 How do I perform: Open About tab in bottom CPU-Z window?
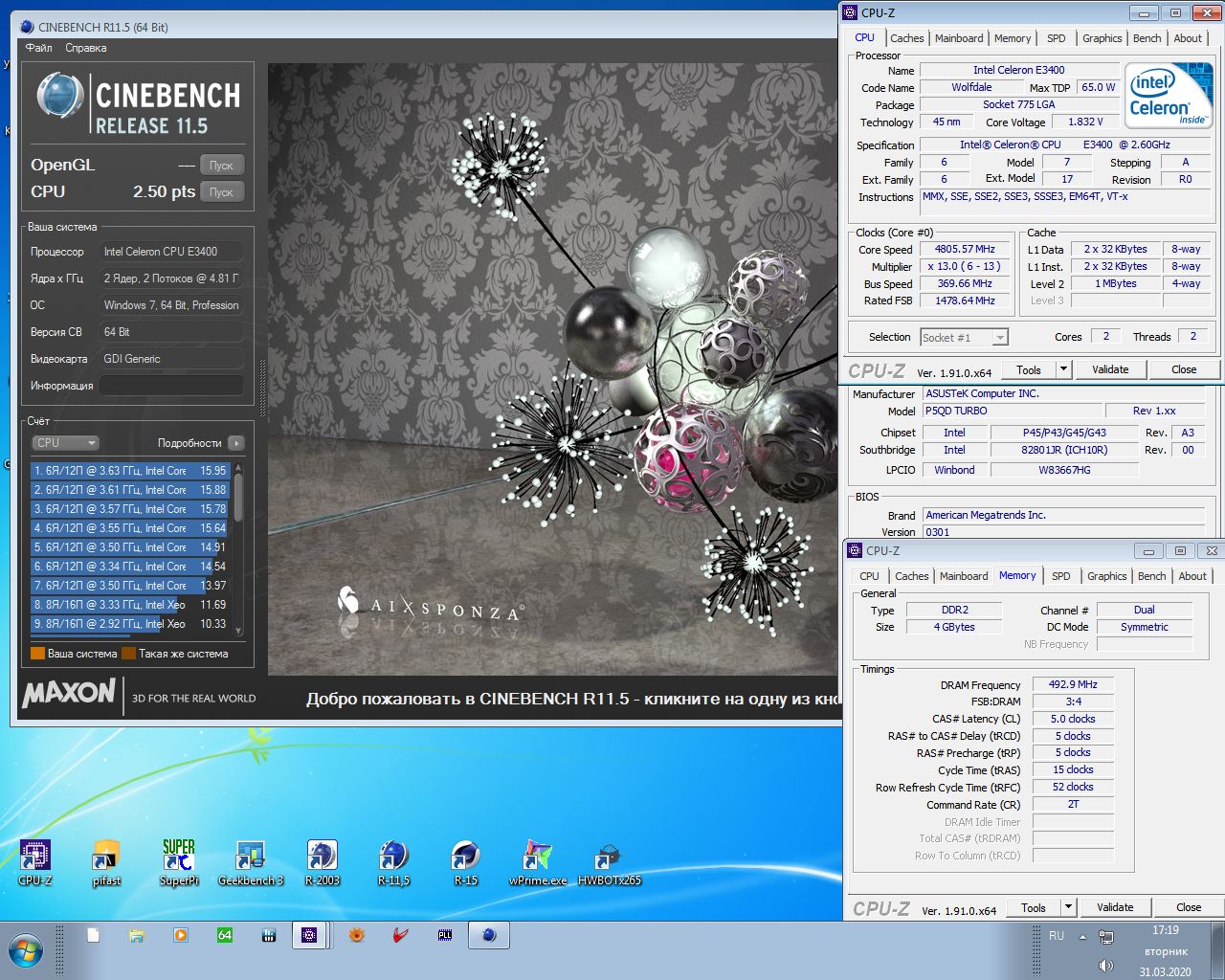coord(1192,576)
